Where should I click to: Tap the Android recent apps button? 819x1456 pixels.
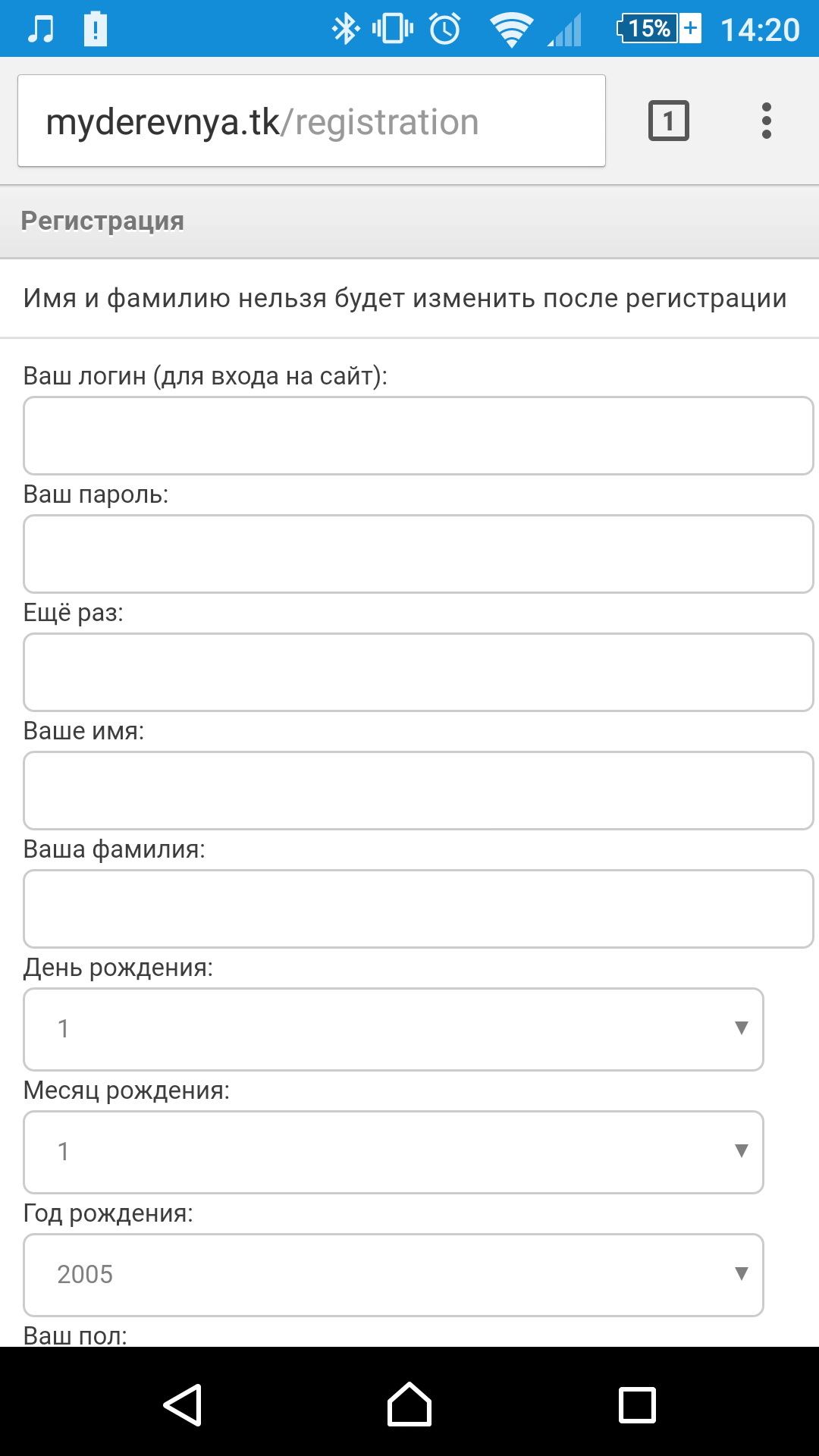point(637,1405)
